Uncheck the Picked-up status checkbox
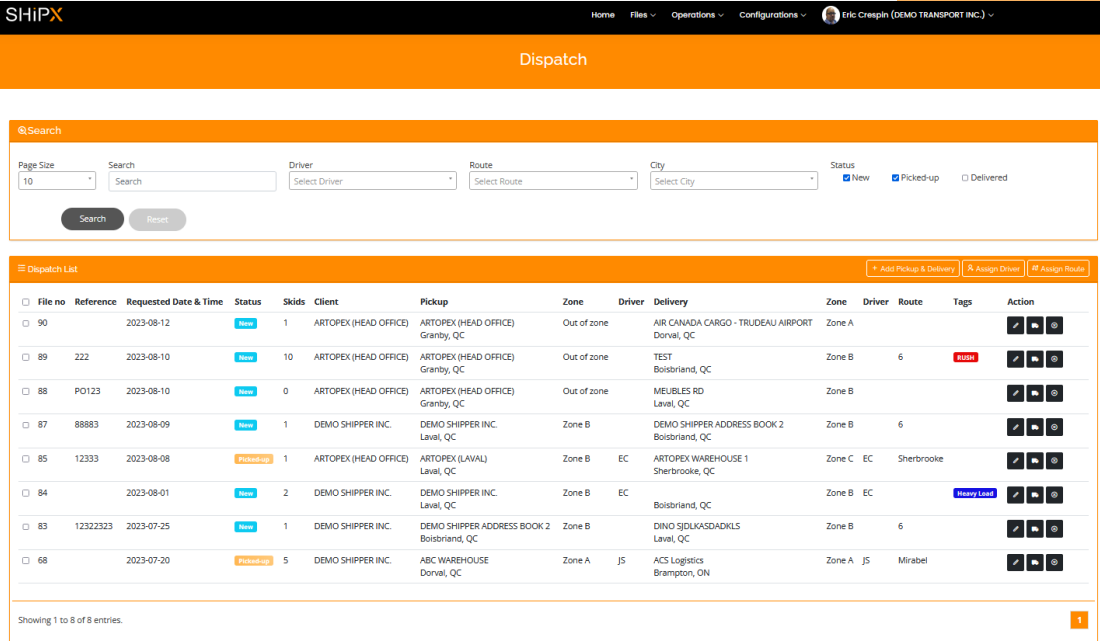1100x641 pixels. pyautogui.click(x=895, y=178)
